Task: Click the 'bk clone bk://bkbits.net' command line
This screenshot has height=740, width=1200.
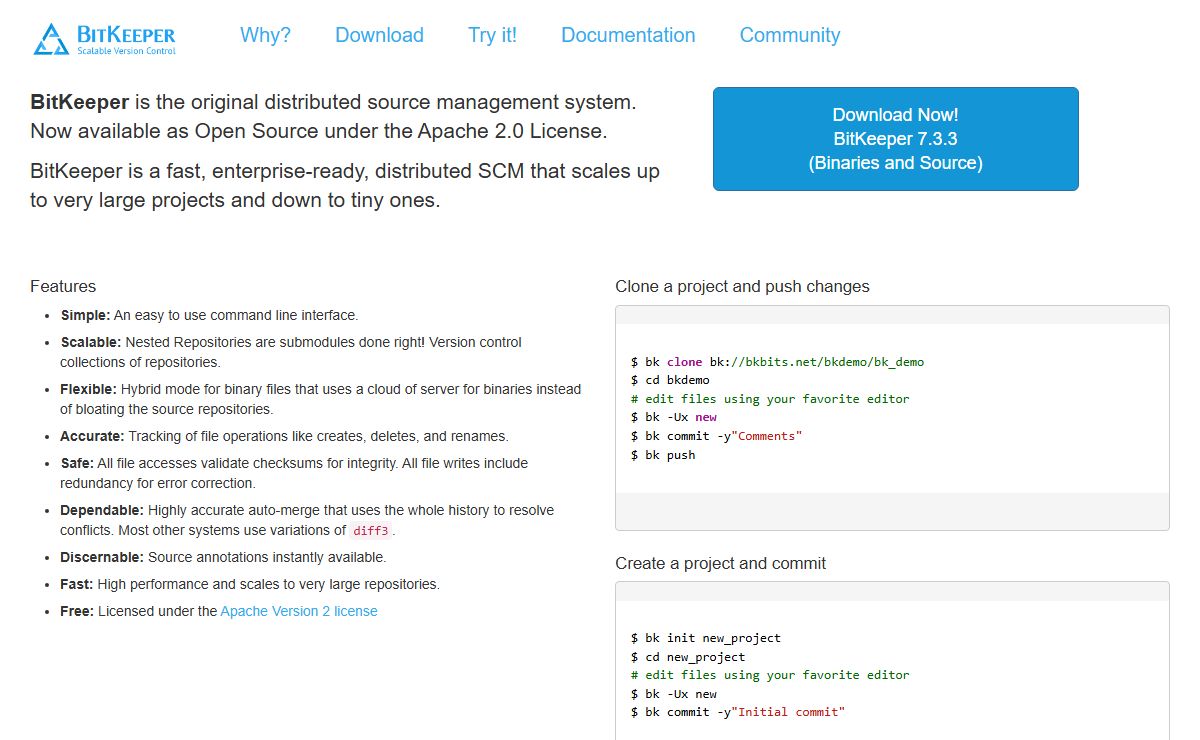Action: click(777, 361)
